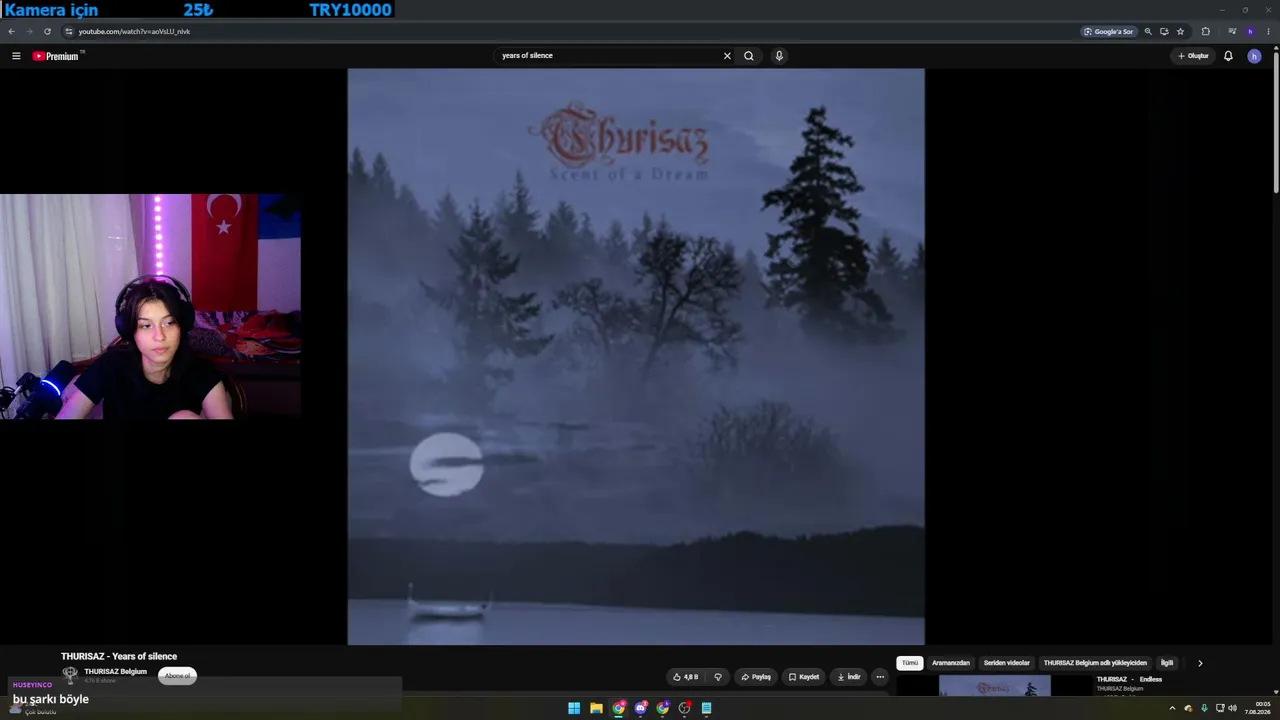
Task: Select the Aramanızdan filter chip
Action: pyautogui.click(x=951, y=663)
